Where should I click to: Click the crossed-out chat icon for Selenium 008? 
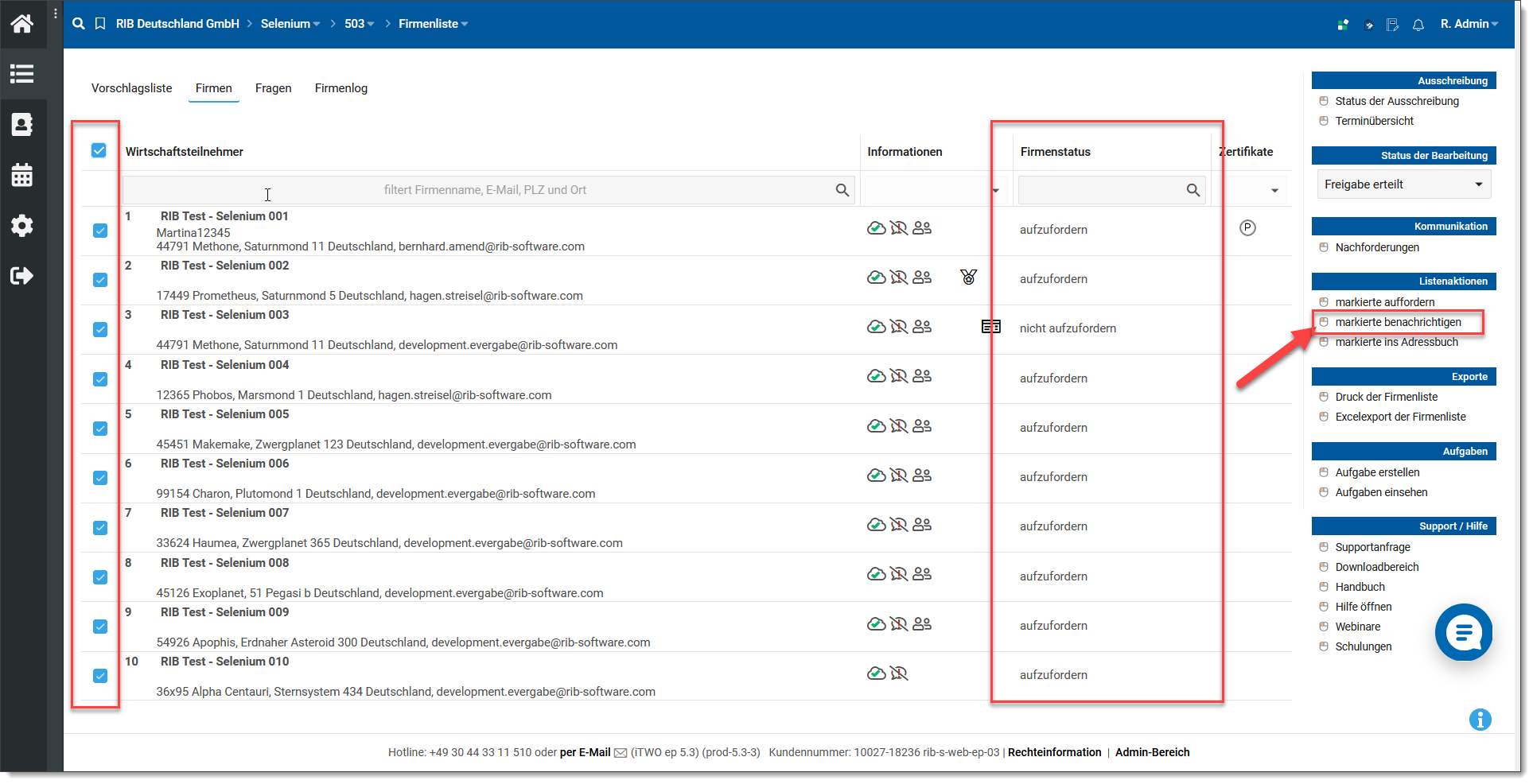899,574
